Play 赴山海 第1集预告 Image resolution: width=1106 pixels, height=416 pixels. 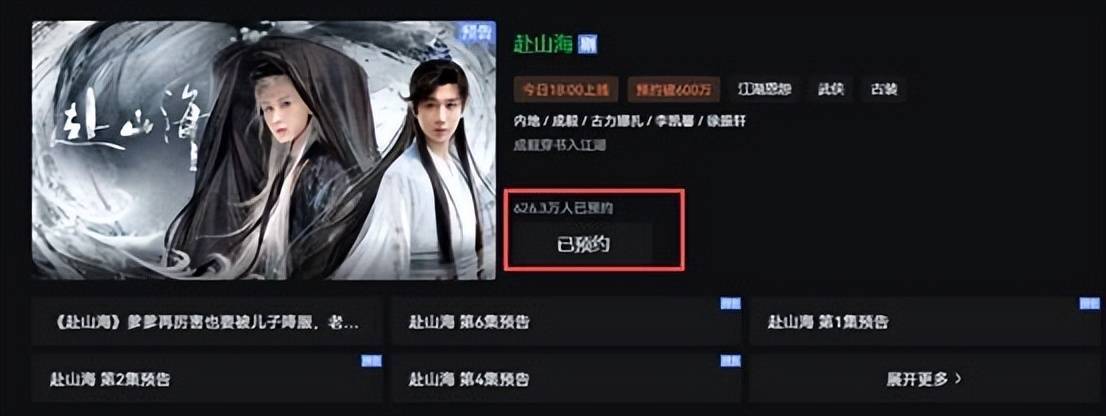(x=924, y=322)
